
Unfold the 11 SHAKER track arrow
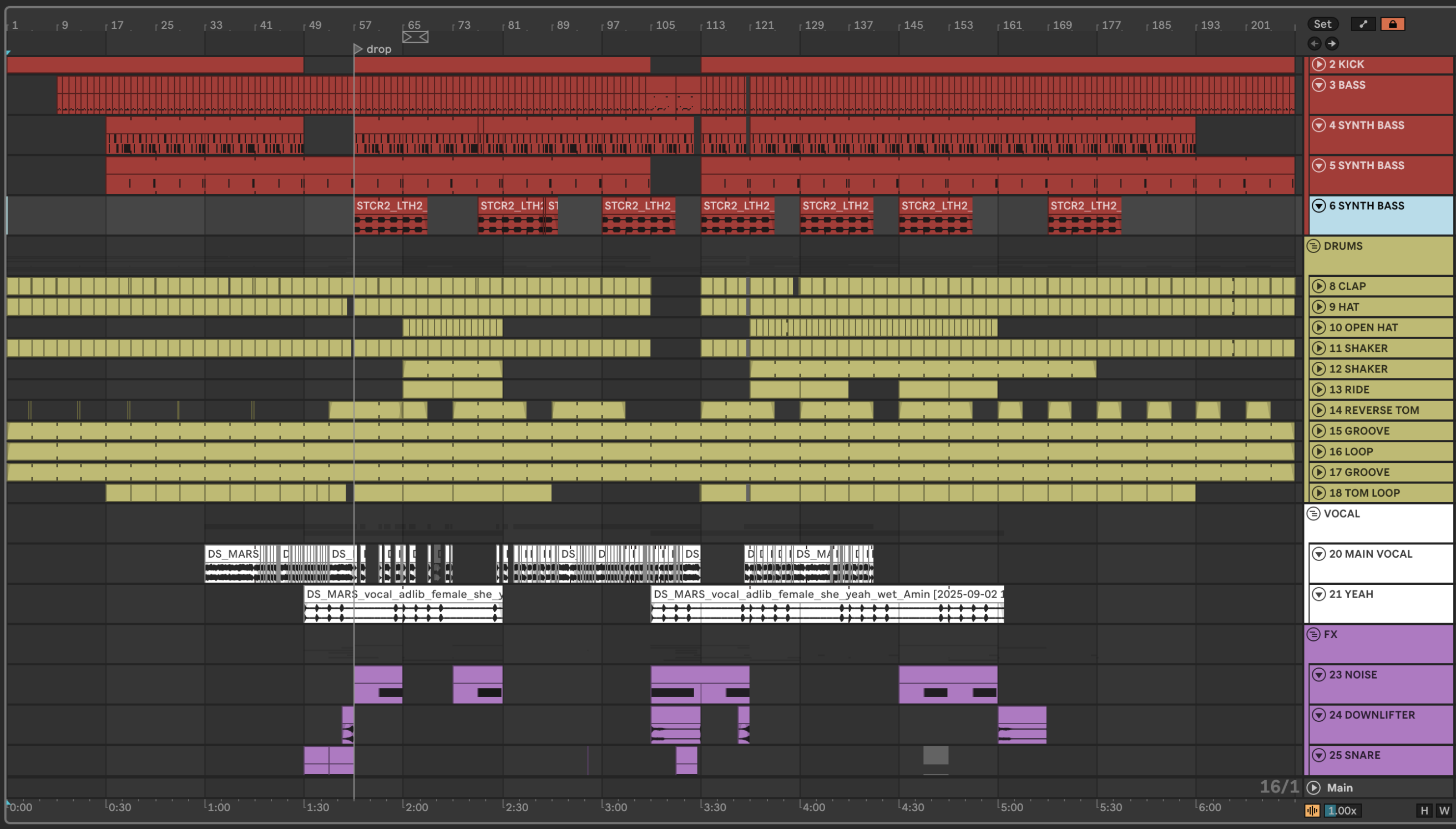(x=1318, y=348)
